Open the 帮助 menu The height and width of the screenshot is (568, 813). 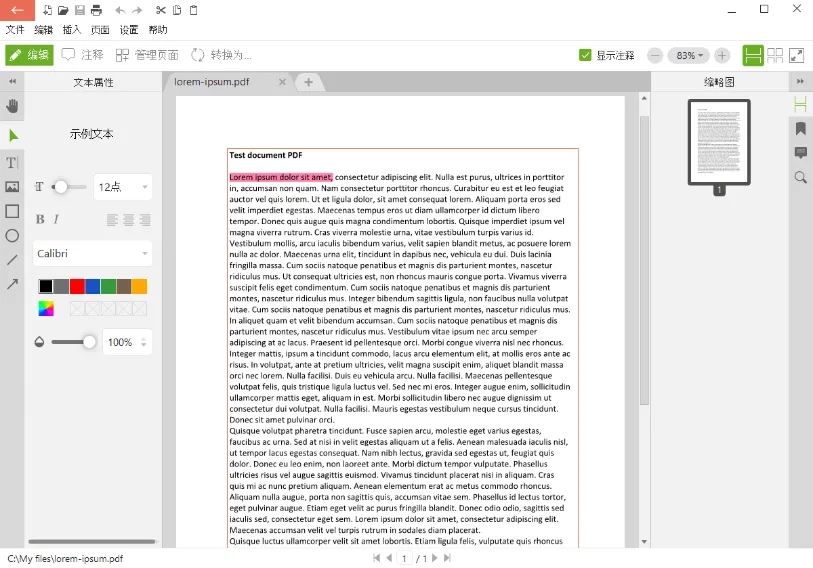click(158, 30)
